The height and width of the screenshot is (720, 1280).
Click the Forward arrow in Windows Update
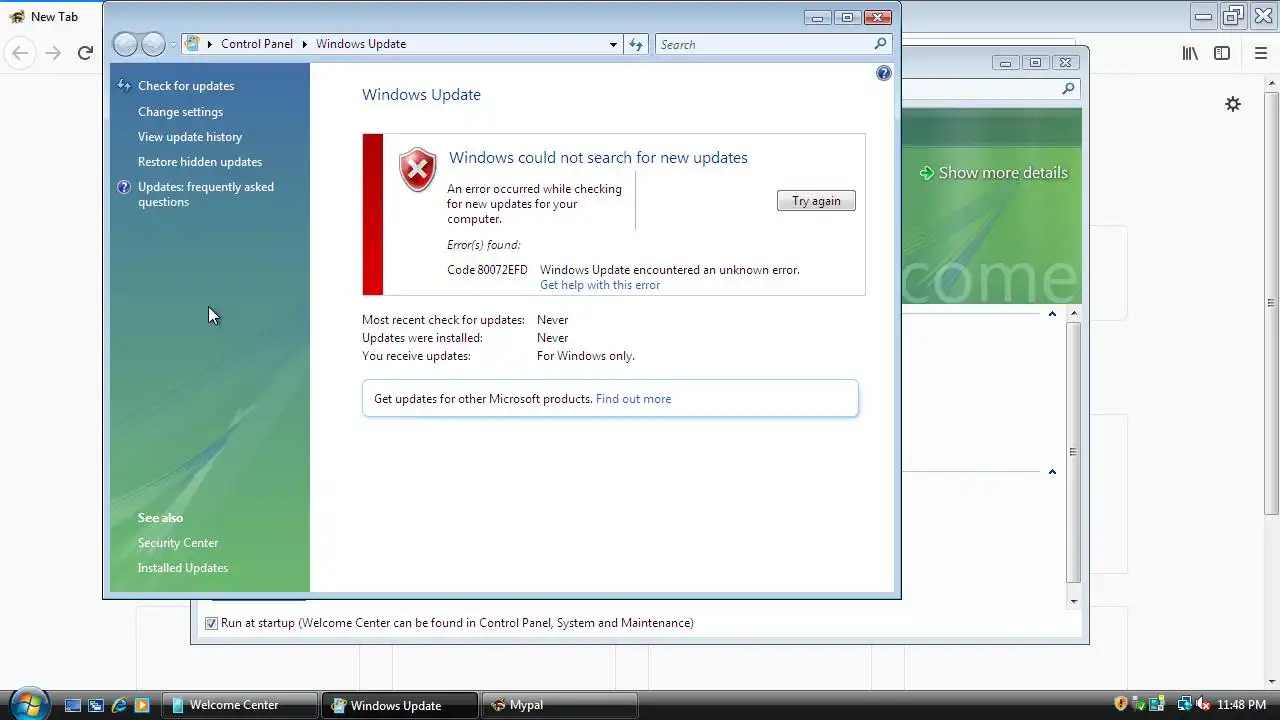pyautogui.click(x=153, y=44)
